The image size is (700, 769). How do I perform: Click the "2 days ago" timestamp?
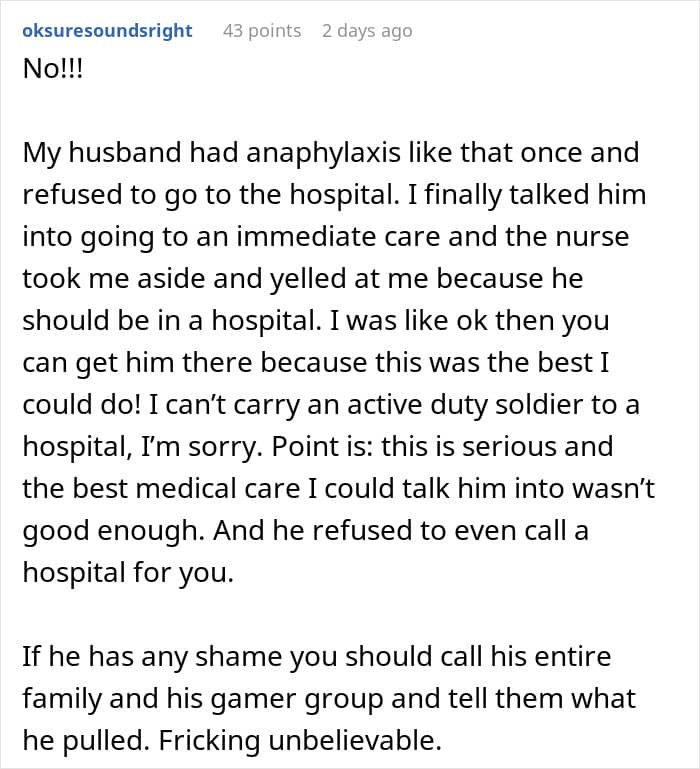[x=367, y=31]
